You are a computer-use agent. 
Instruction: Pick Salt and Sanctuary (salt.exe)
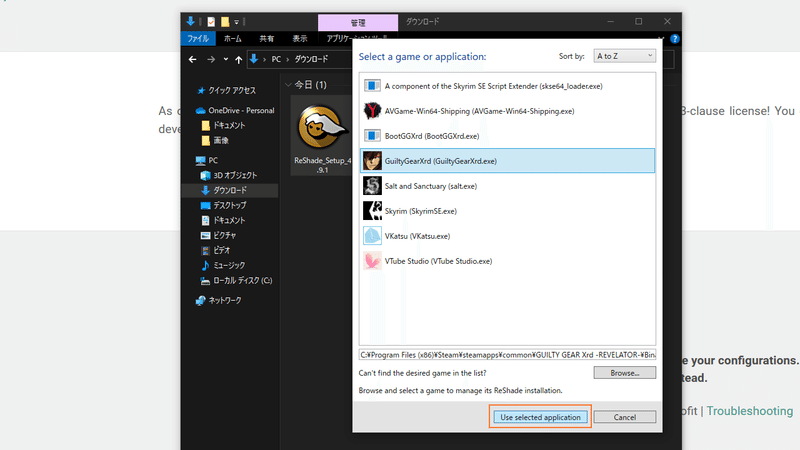[x=507, y=186]
